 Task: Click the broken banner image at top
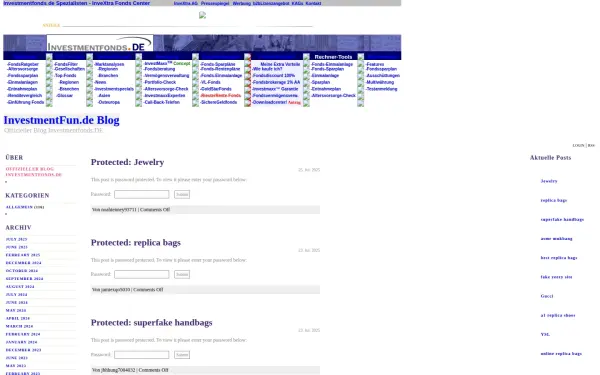coord(202,15)
